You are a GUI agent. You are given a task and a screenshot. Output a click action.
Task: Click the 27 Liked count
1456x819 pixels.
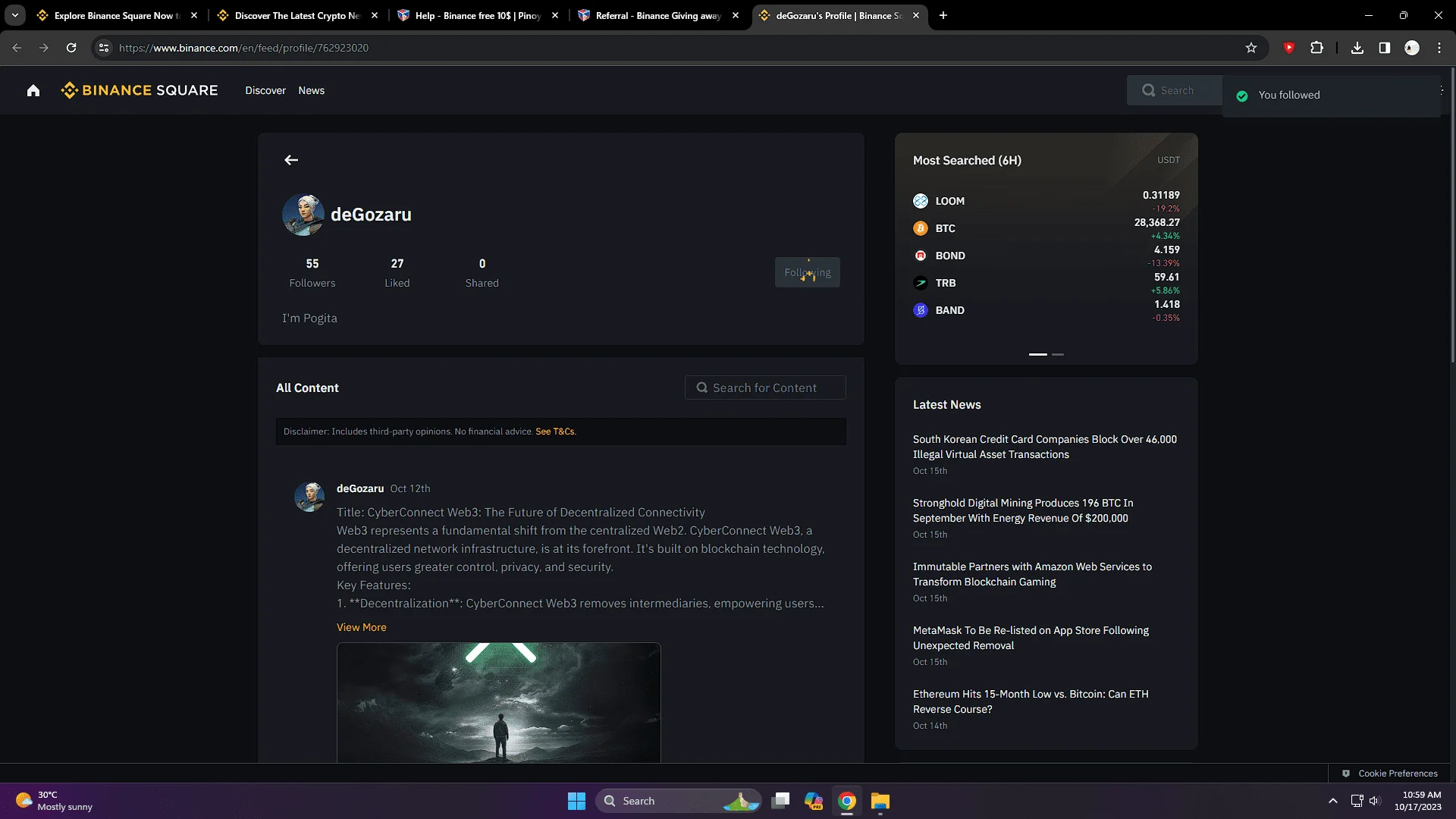coord(397,272)
